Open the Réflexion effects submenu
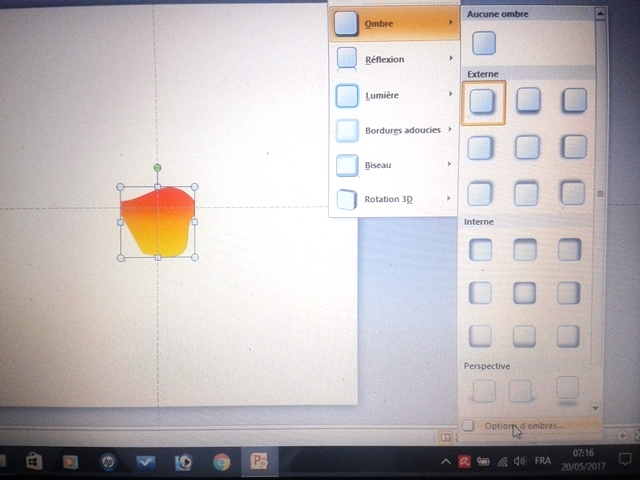 pos(394,59)
